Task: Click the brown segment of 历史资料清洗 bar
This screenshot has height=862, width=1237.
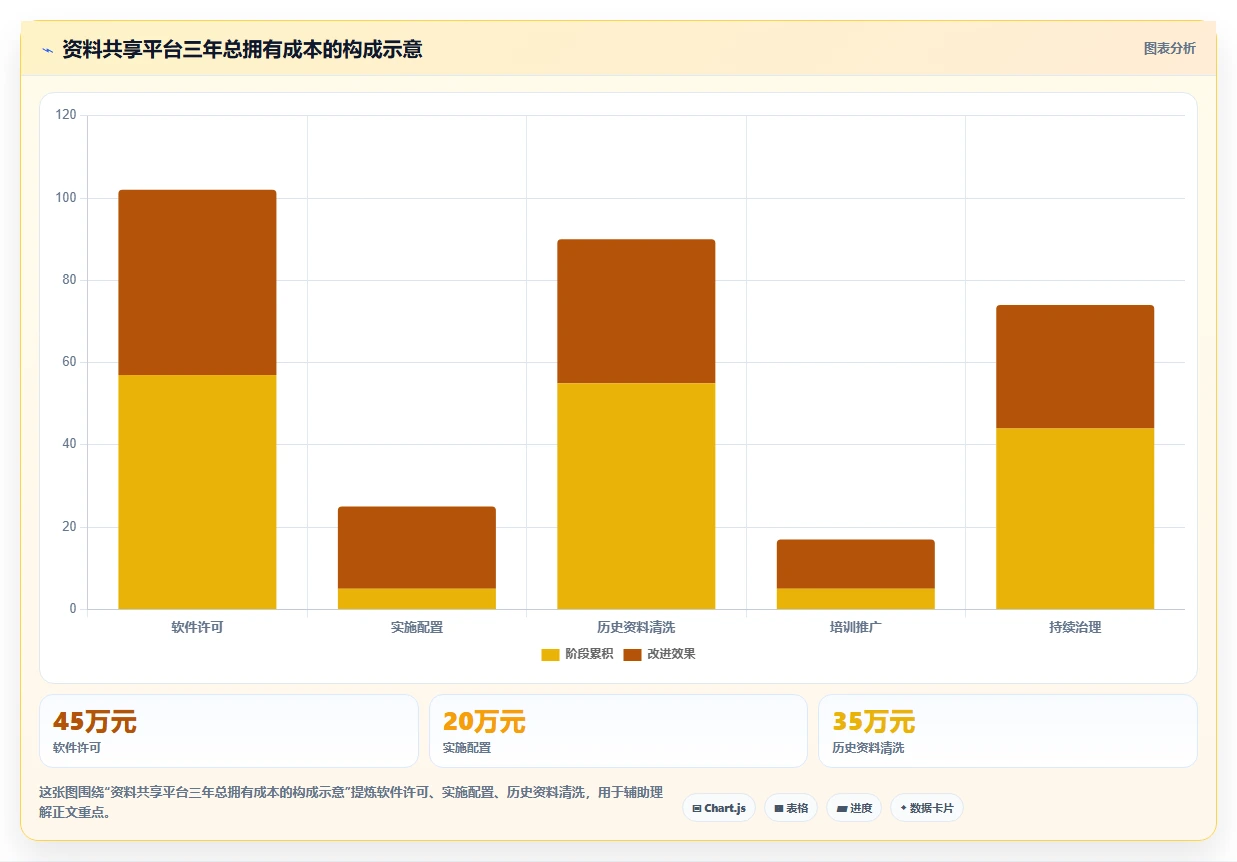Action: pyautogui.click(x=636, y=311)
